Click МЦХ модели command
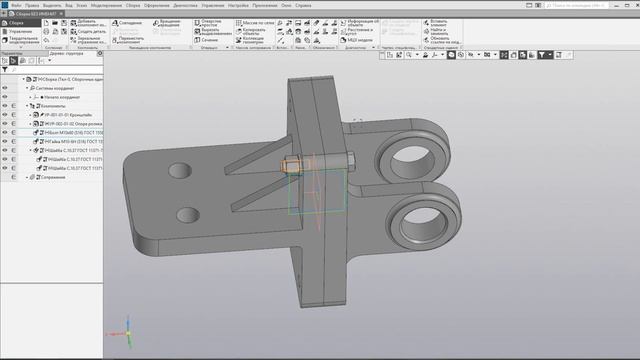 click(x=357, y=40)
